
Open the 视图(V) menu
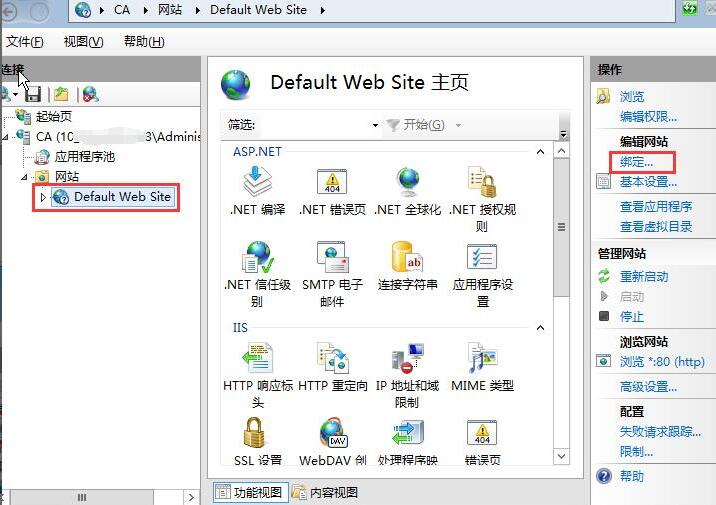(x=83, y=42)
